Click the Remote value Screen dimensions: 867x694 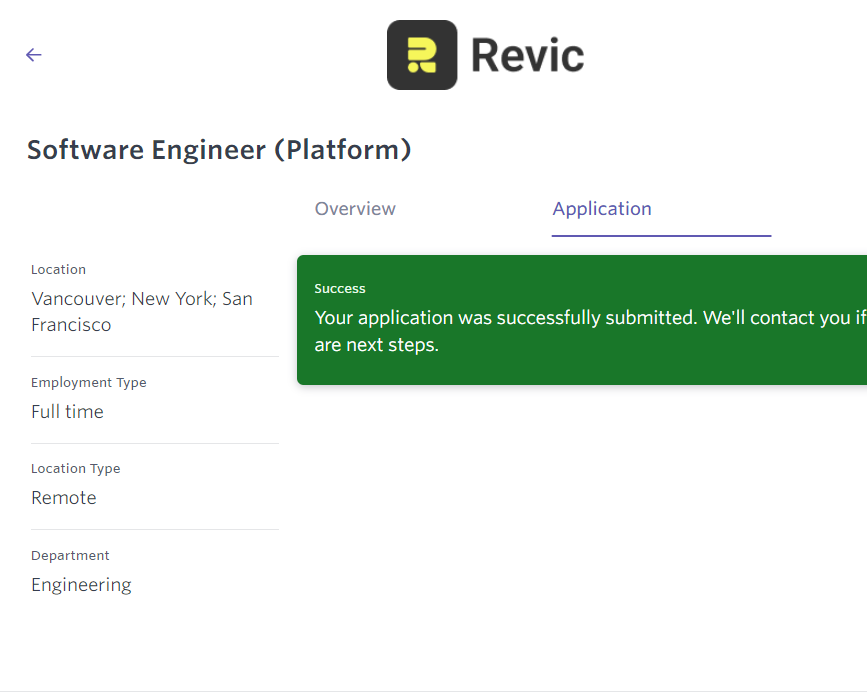(x=64, y=498)
